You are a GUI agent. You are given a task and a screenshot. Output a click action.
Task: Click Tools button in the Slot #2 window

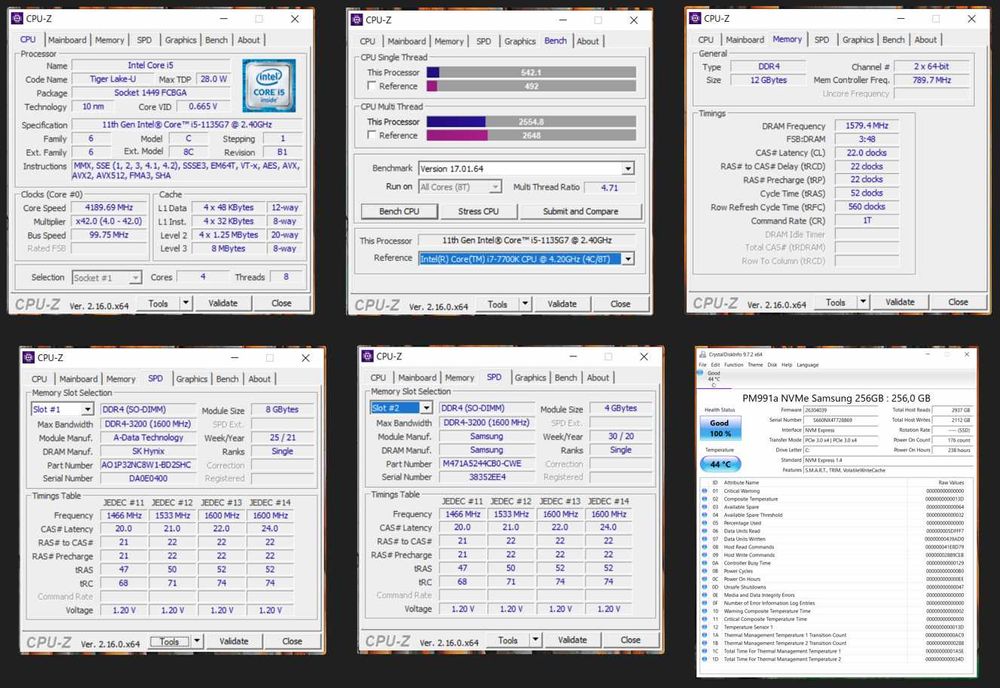[x=508, y=640]
